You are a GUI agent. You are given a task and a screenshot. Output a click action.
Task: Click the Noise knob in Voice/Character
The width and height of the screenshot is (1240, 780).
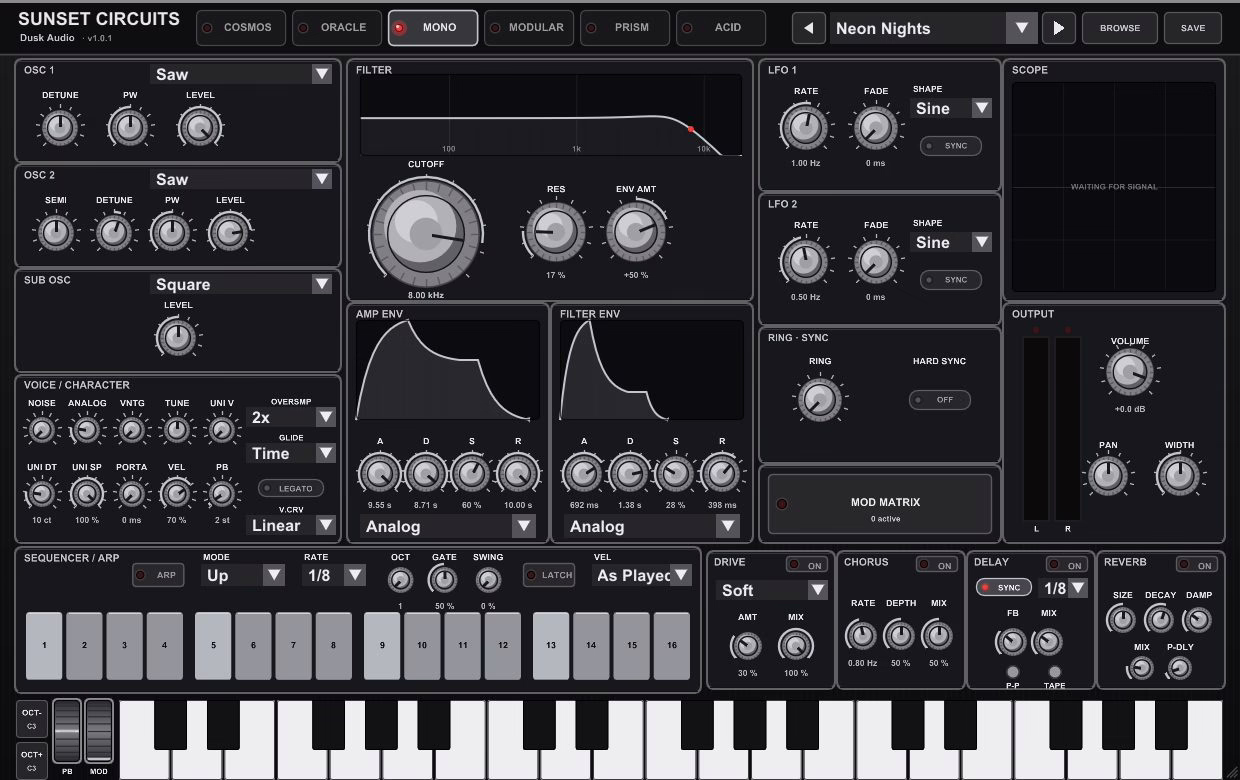pos(42,430)
